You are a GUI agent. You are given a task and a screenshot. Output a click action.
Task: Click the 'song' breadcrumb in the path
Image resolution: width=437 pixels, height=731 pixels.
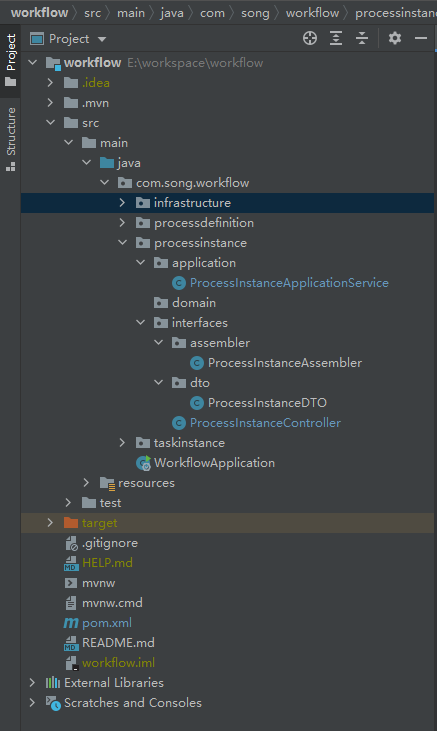255,13
